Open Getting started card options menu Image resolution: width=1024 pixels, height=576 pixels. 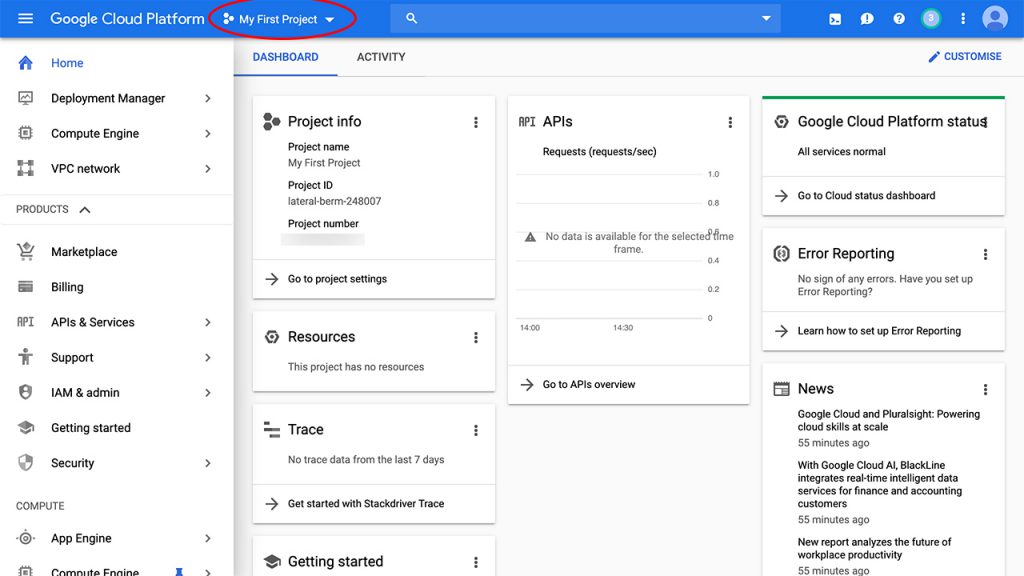point(476,562)
